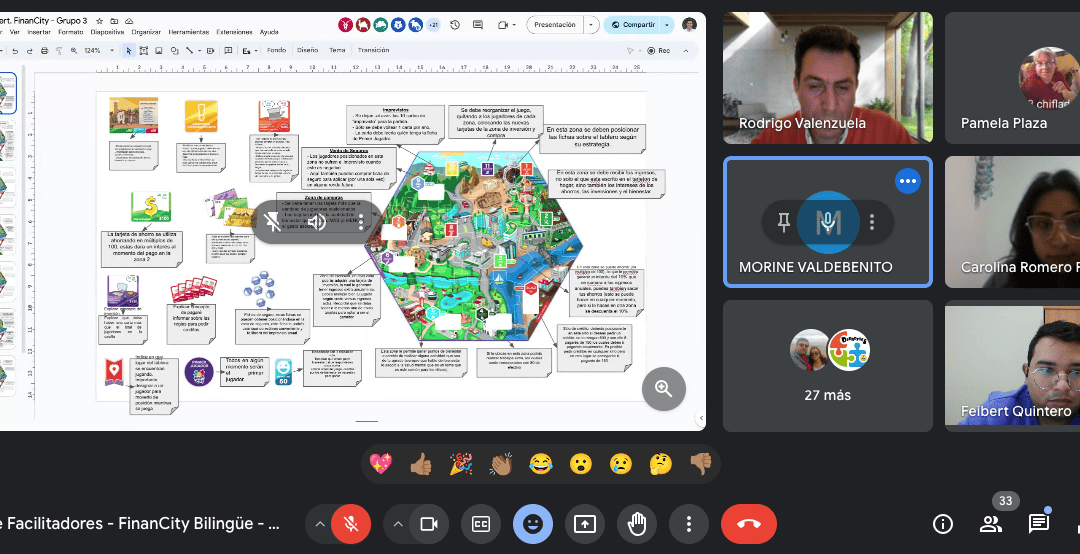Open the Formato menu
Image resolution: width=1080 pixels, height=554 pixels.
70,32
